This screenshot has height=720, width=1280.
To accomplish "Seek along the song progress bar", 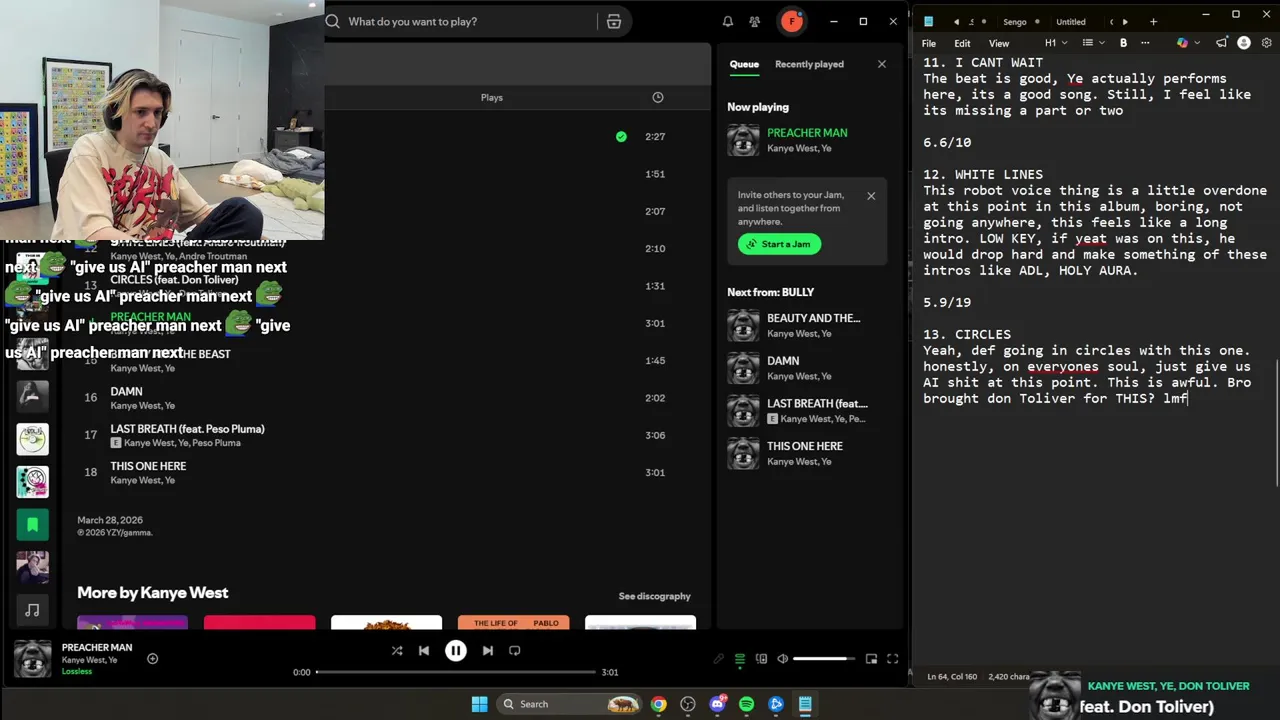I will click(x=456, y=672).
